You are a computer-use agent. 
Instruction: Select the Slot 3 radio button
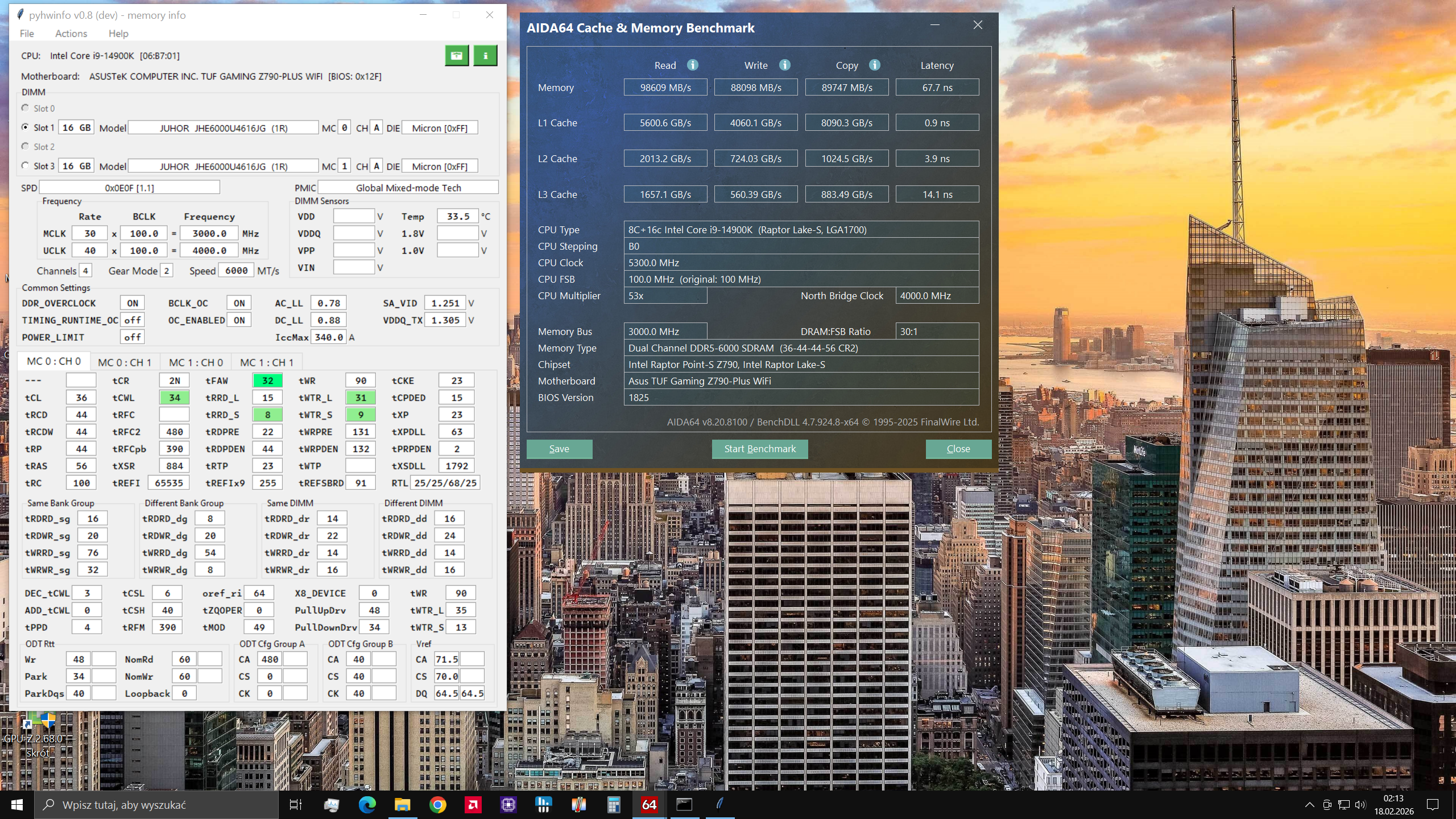(x=25, y=166)
